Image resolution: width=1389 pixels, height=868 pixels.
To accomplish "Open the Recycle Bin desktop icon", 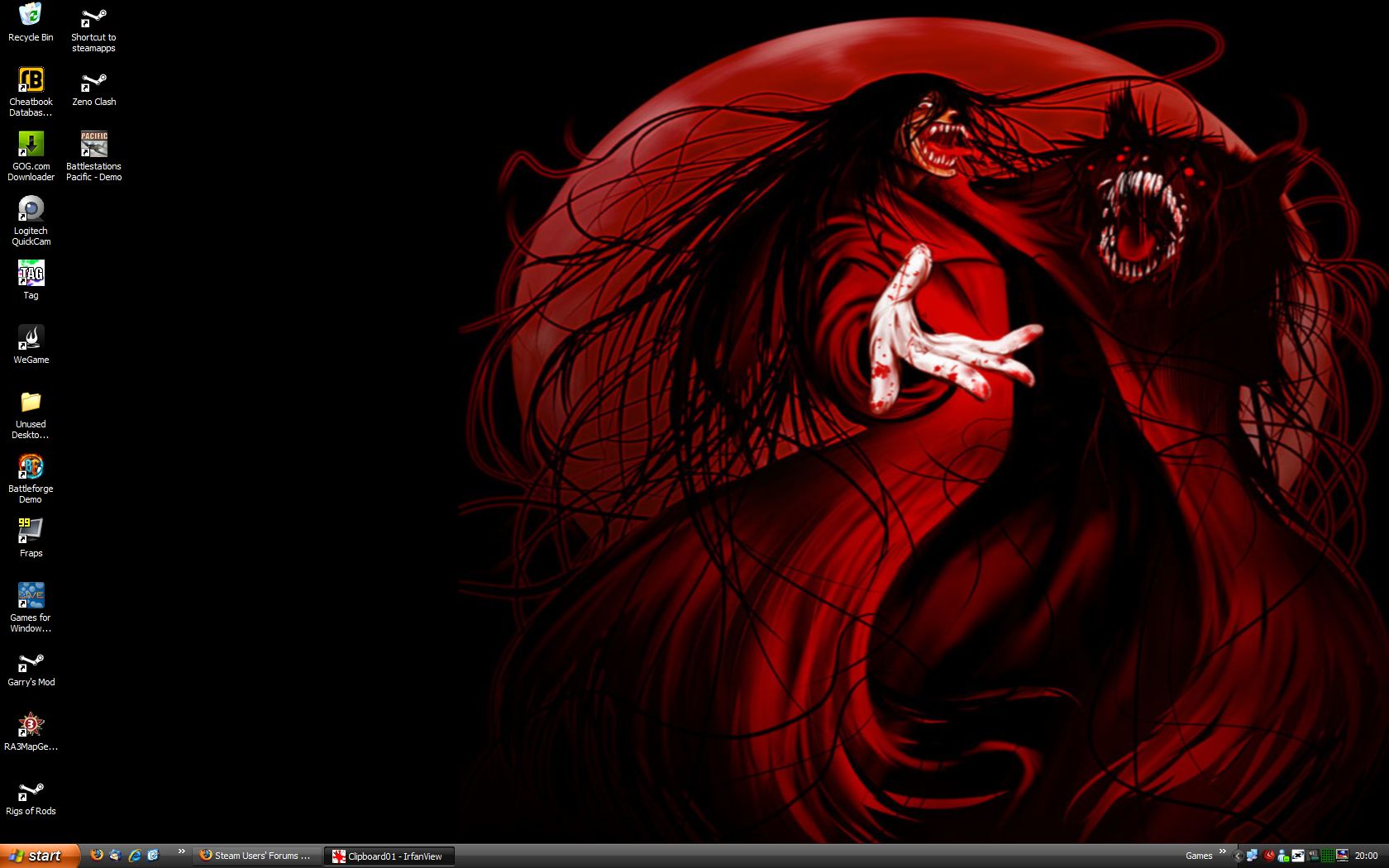I will [31, 22].
